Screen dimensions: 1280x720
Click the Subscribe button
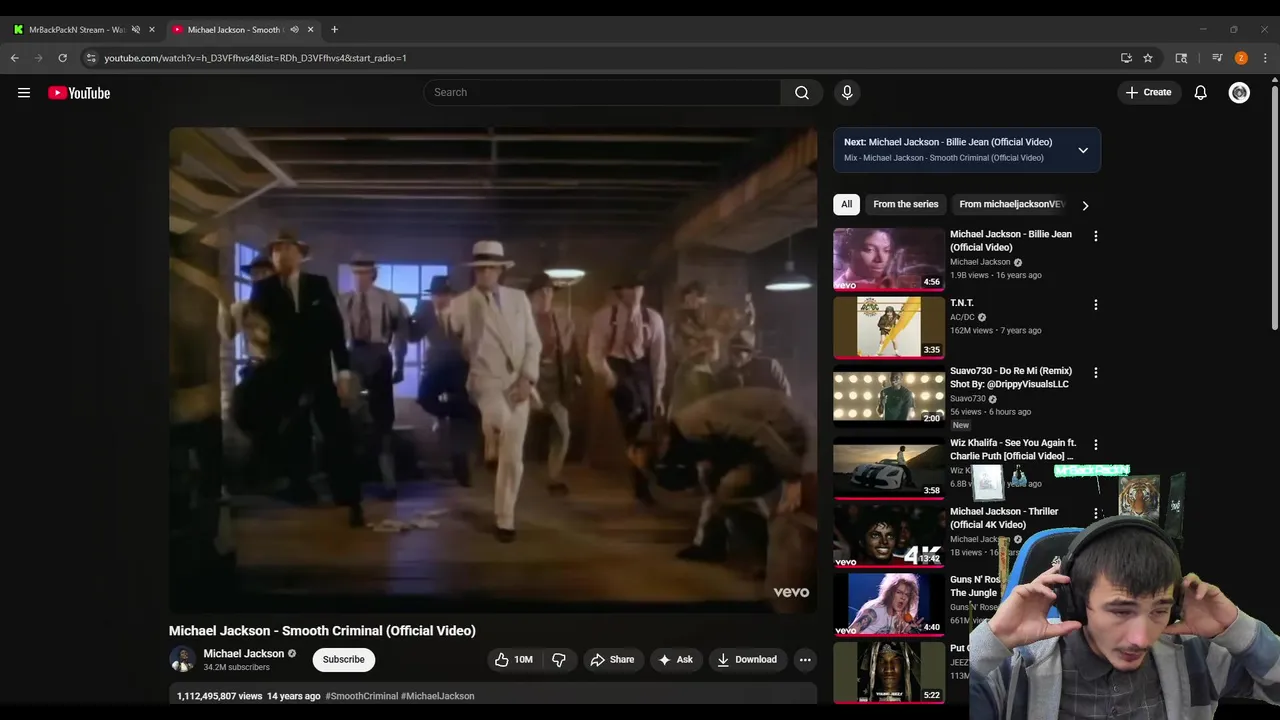[x=343, y=659]
